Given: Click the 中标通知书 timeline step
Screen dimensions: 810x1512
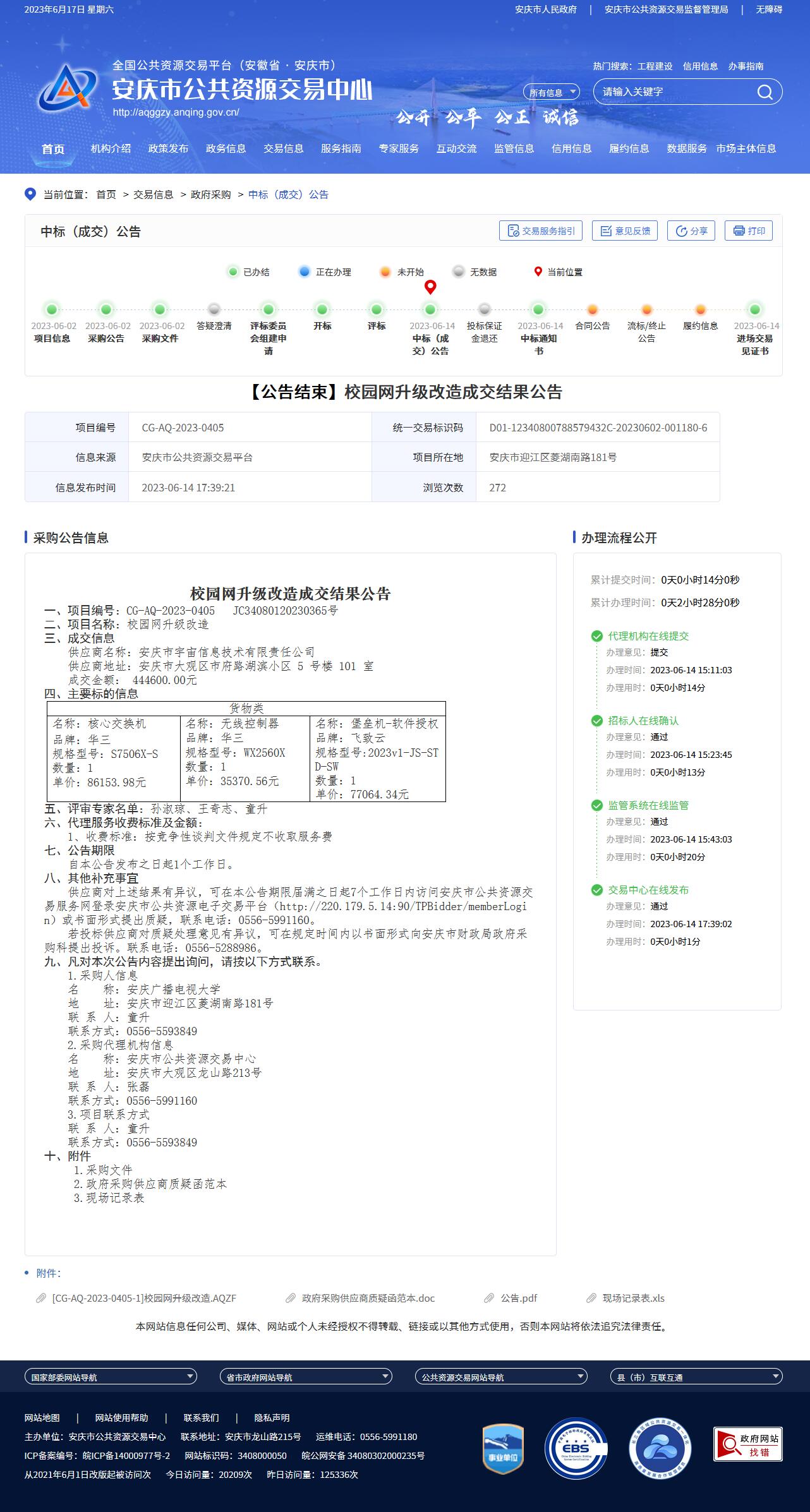Looking at the screenshot, I should click(x=538, y=309).
